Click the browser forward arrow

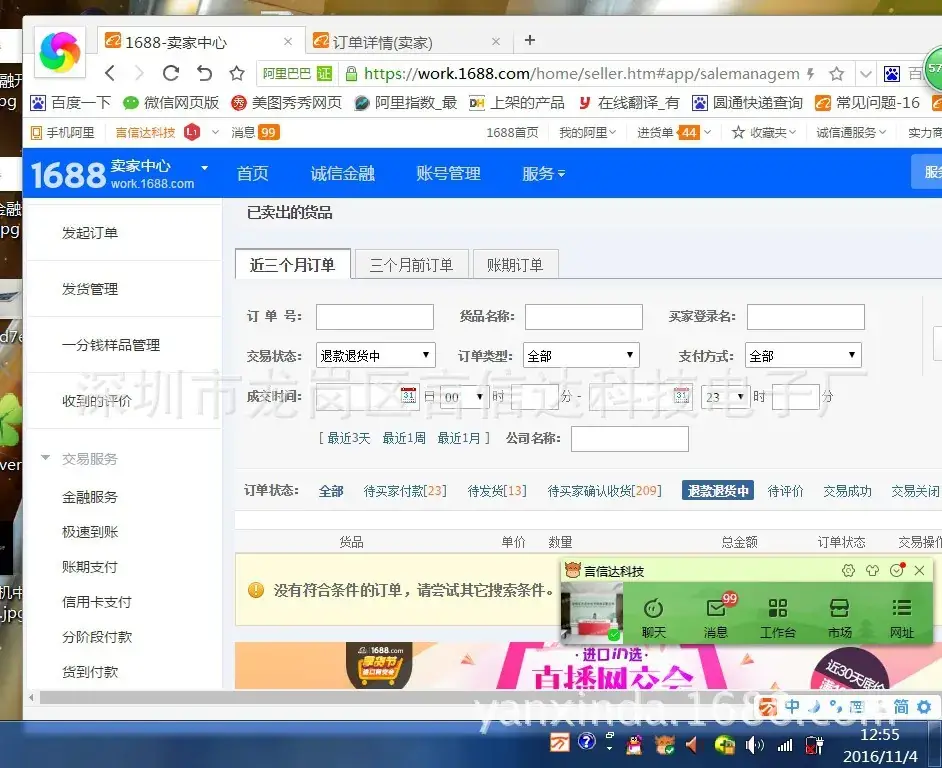140,73
